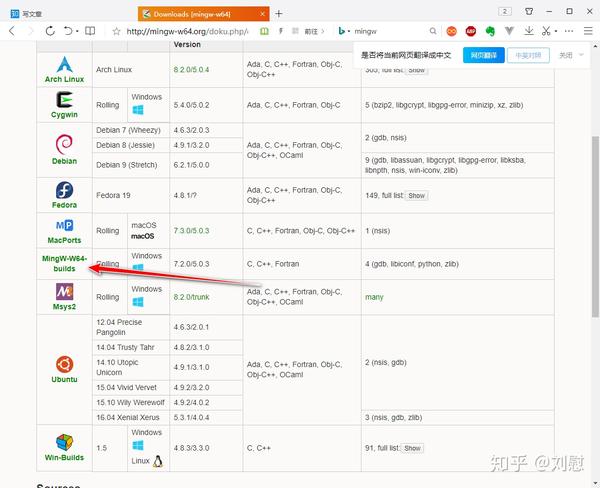Viewport: 600px width, 488px height.
Task: Open the reading mode book icon
Action: (90, 31)
